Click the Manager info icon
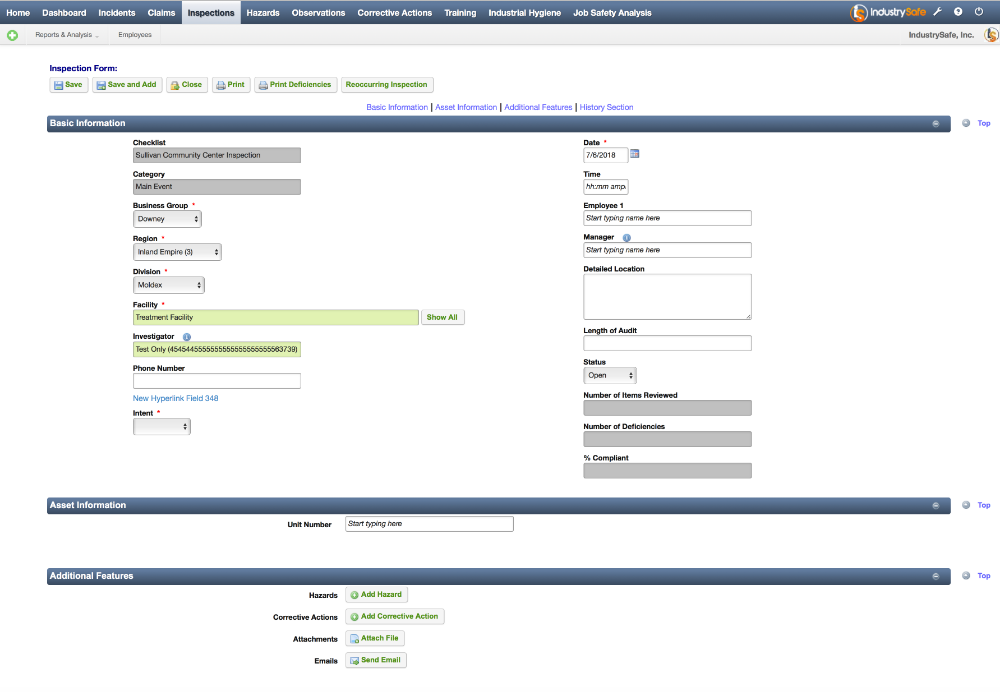Viewport: 1000px width, 693px height. click(627, 238)
